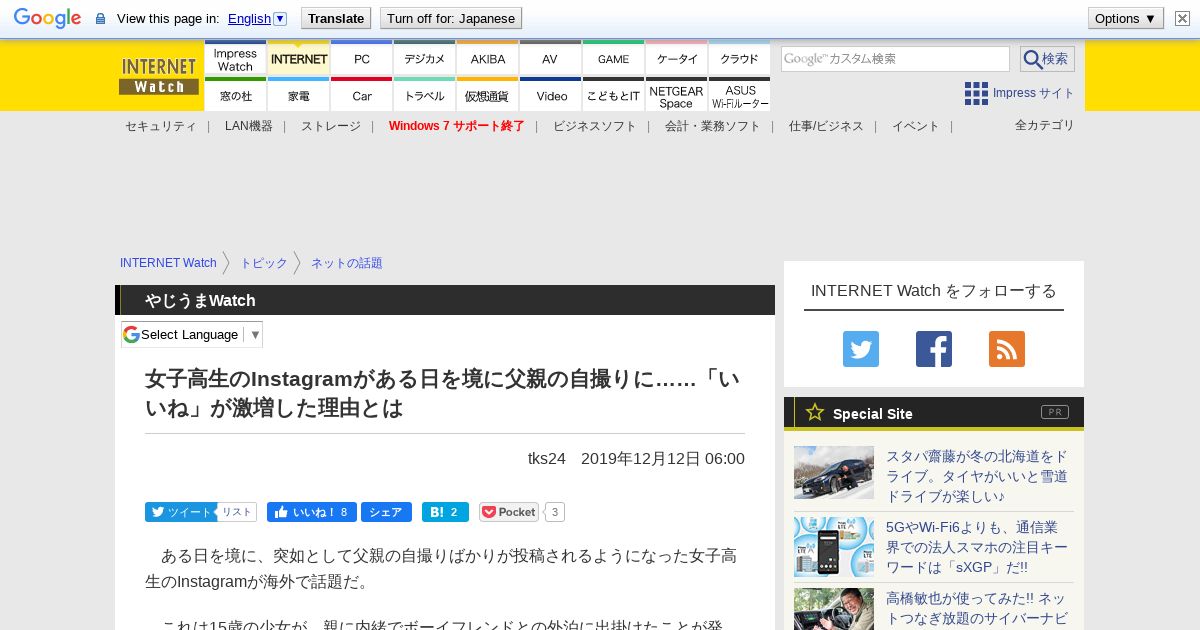Open the RSS feed icon

[1007, 349]
